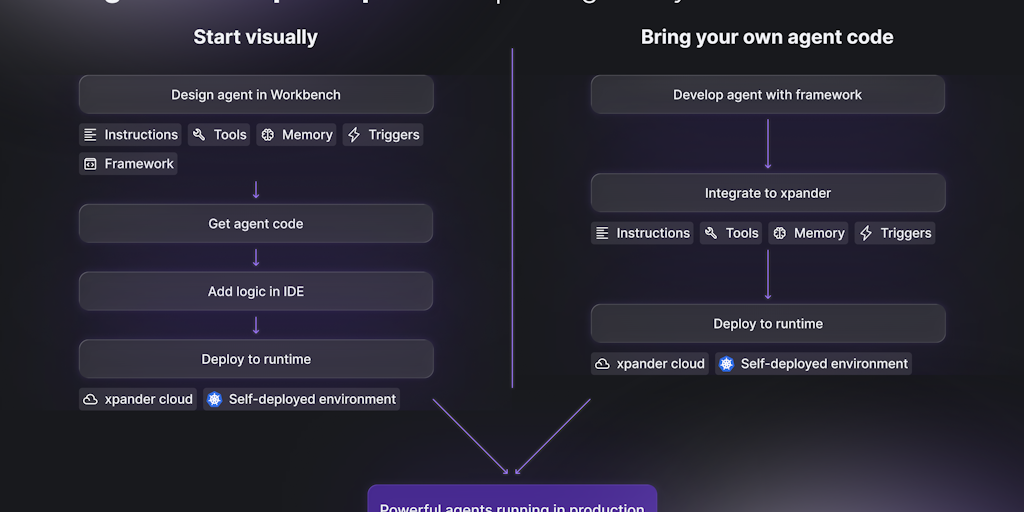Click the xpander cloud icon under Start visually
Viewport: 1024px width, 512px height.
pos(91,399)
